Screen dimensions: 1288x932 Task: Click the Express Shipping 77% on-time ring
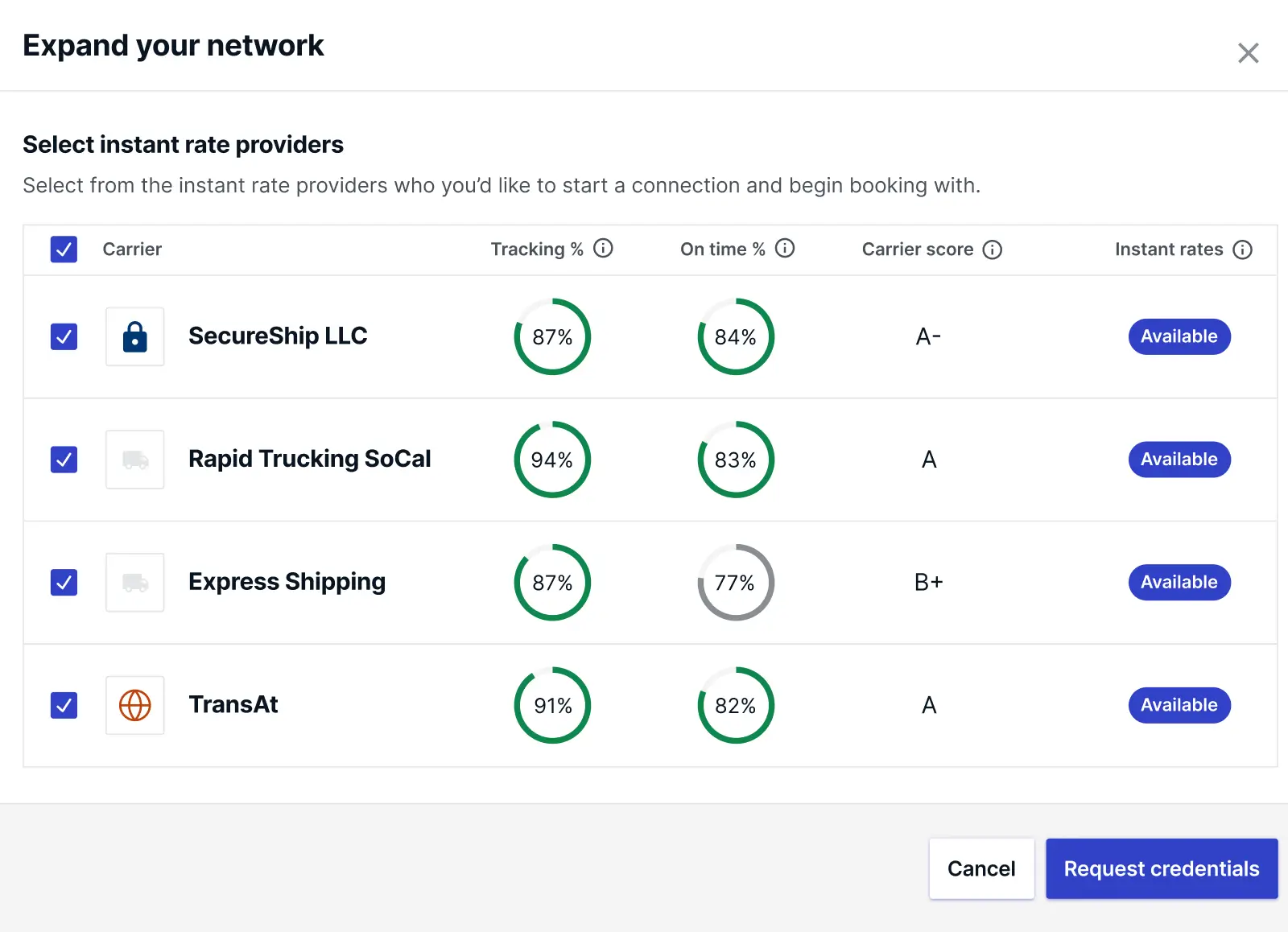(x=736, y=583)
